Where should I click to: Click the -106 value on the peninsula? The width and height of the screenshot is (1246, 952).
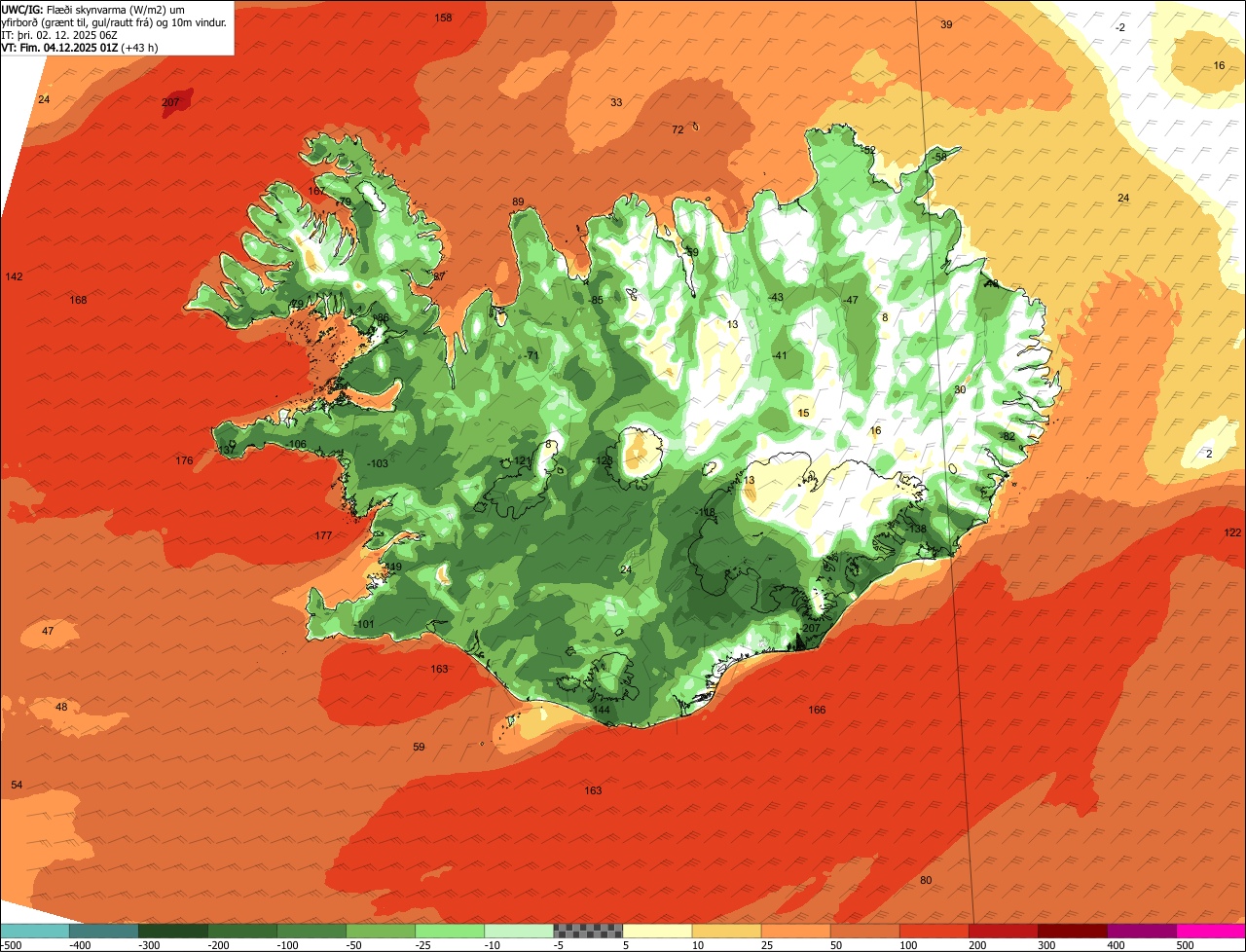pos(296,444)
